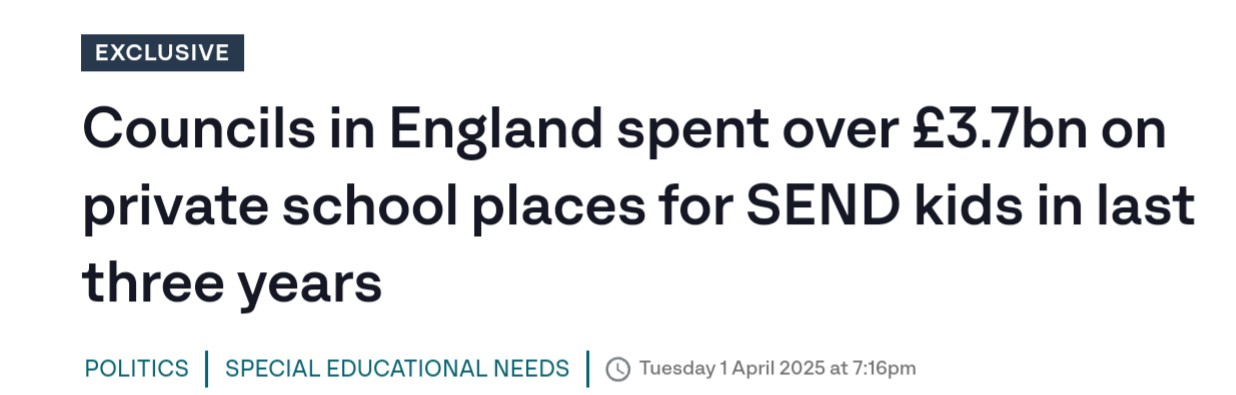Click the clock icon beside the date
The height and width of the screenshot is (395, 1236).
(x=619, y=368)
